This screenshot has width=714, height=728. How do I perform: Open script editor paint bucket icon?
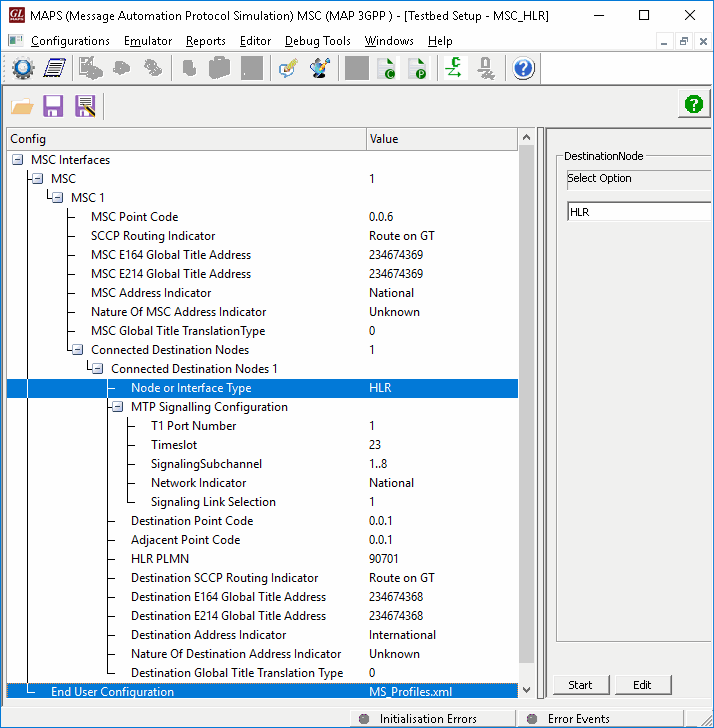click(320, 68)
